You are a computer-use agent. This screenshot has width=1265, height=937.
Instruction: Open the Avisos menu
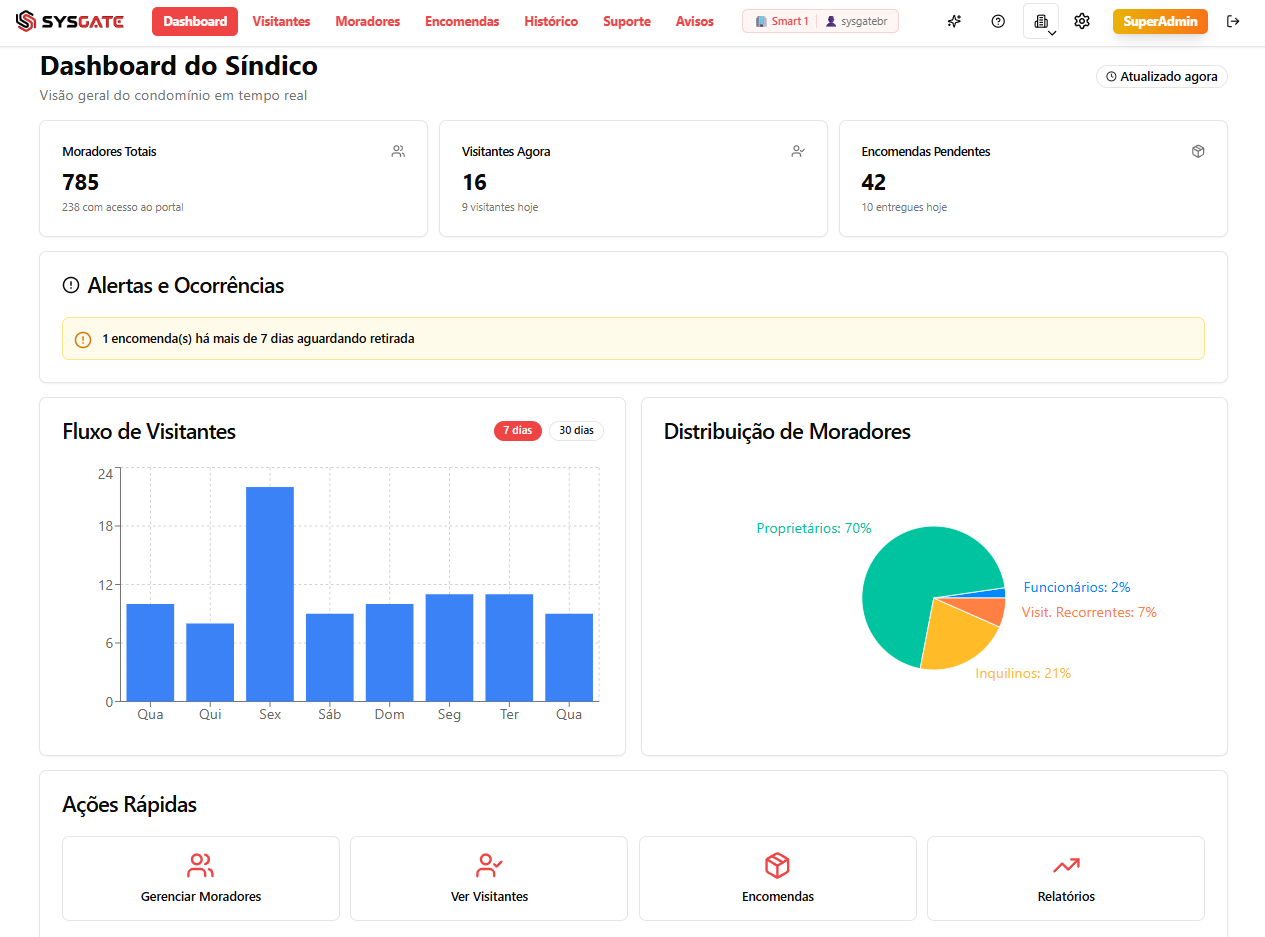coord(695,21)
